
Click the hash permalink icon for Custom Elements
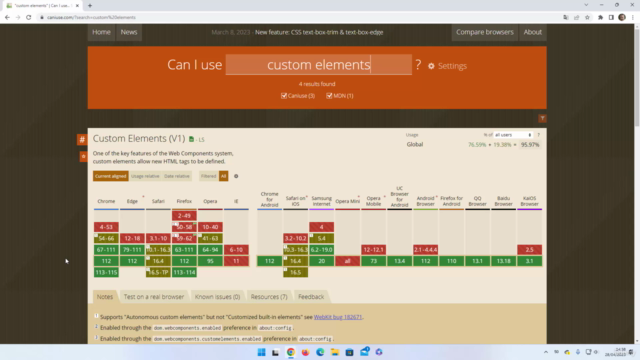(82, 140)
